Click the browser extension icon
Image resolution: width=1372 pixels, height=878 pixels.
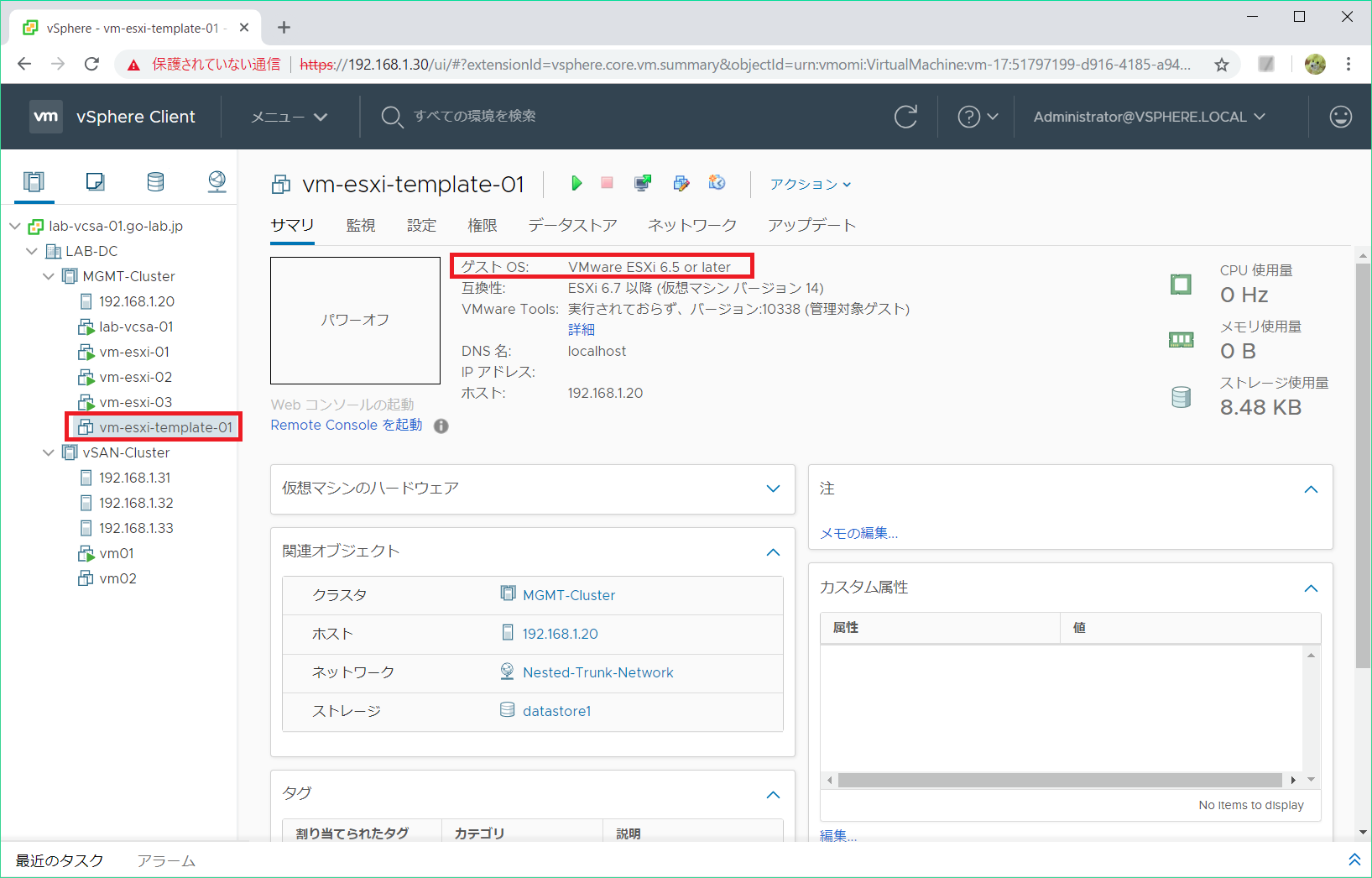[x=1266, y=64]
